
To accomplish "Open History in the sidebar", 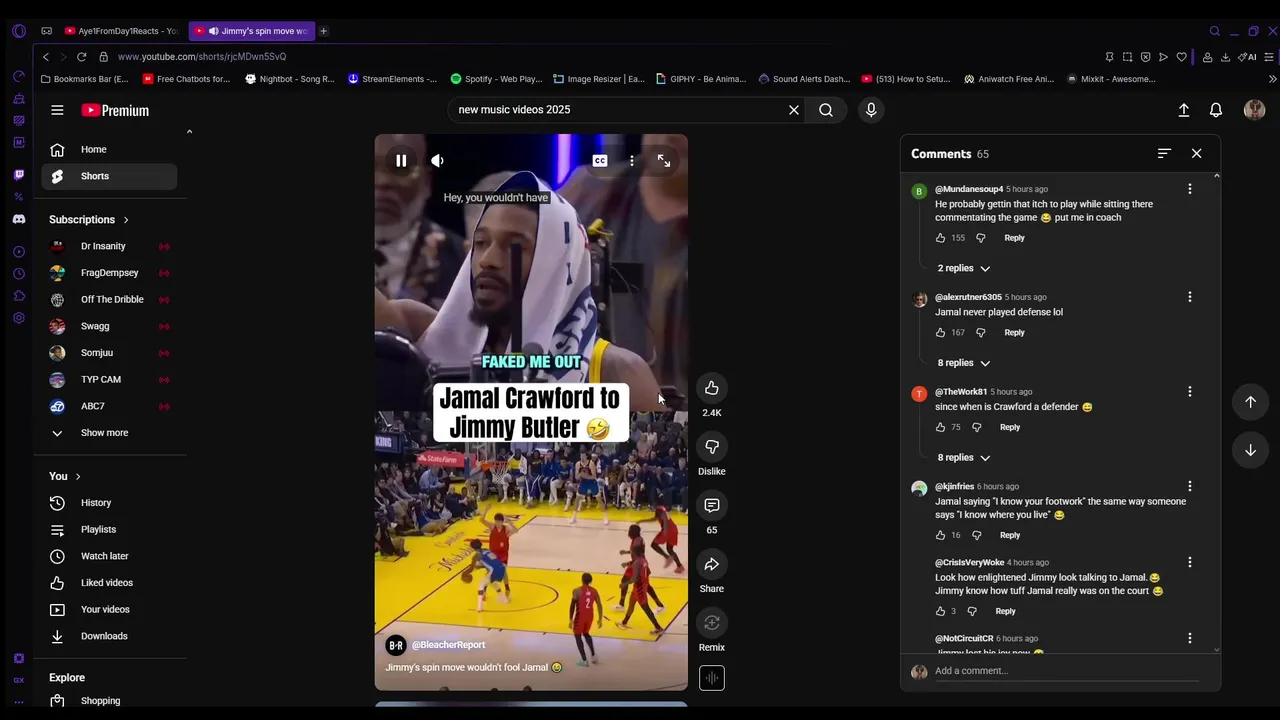I will click(x=109, y=503).
